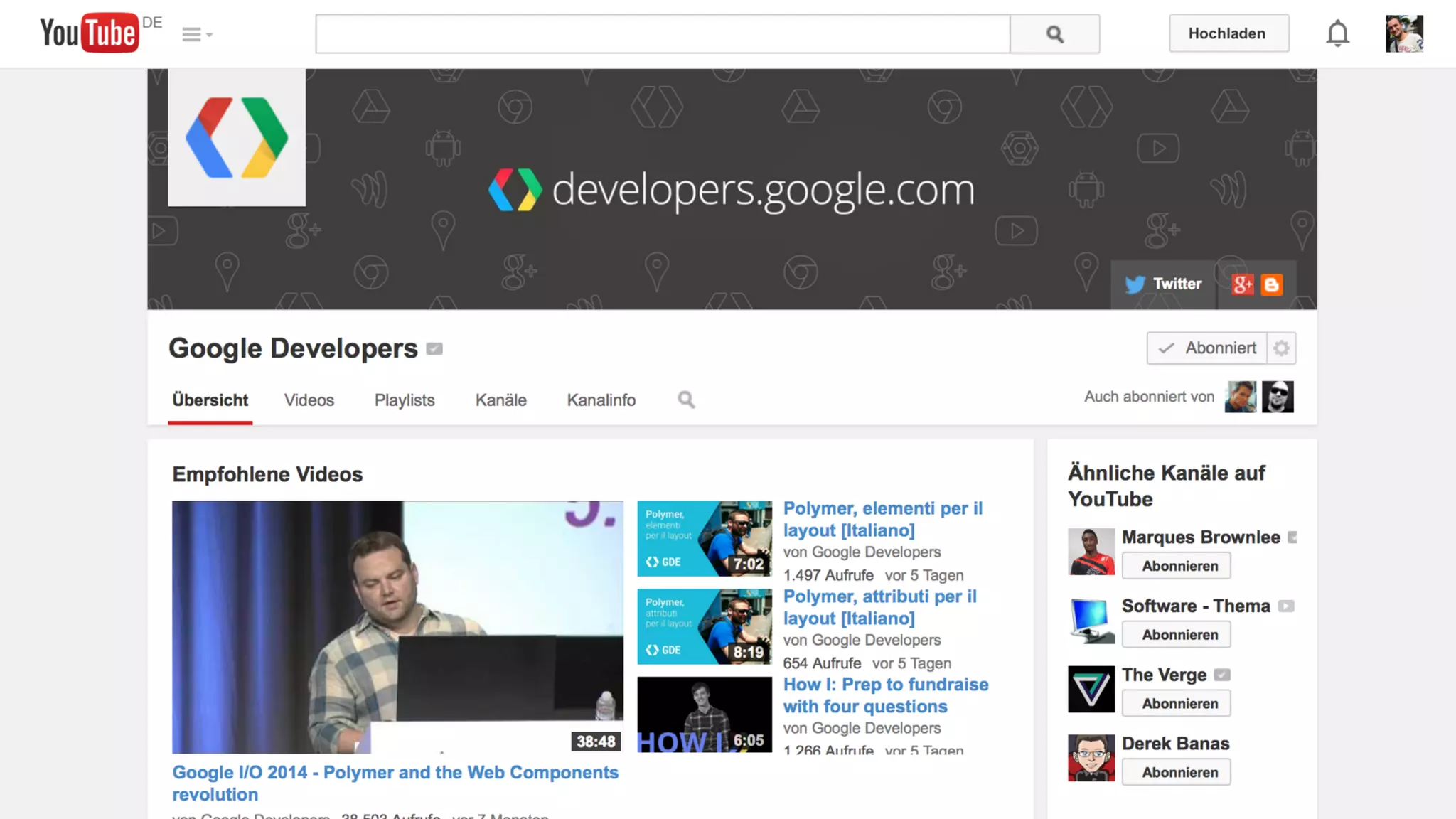Open the notifications bell

[x=1337, y=33]
